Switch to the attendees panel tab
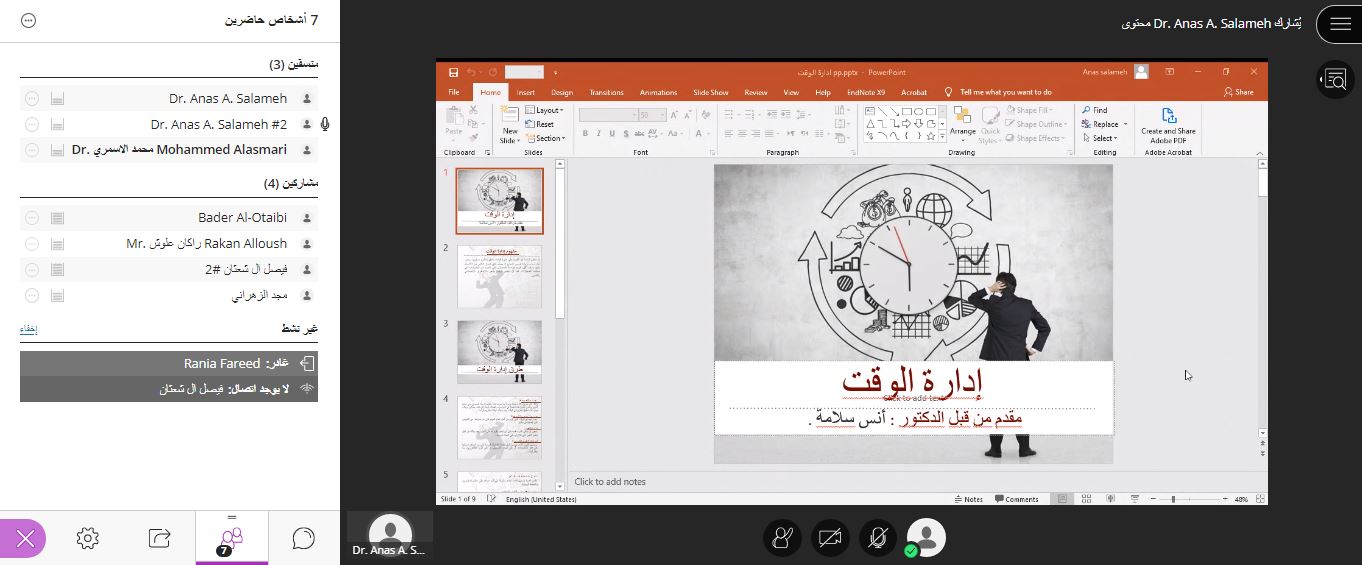1362x565 pixels. [231, 538]
